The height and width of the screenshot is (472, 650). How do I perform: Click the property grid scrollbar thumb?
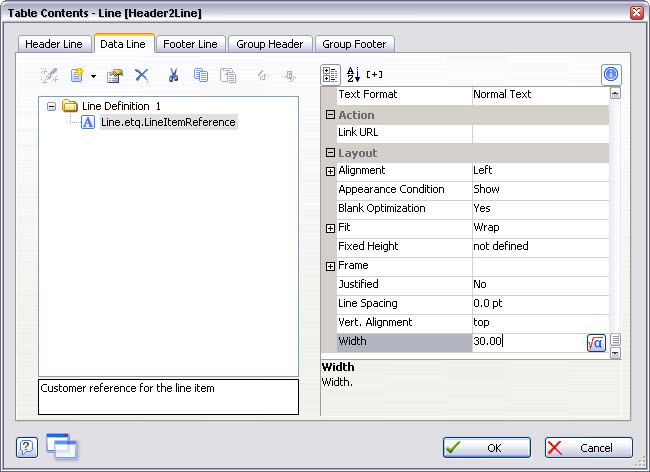[615, 340]
